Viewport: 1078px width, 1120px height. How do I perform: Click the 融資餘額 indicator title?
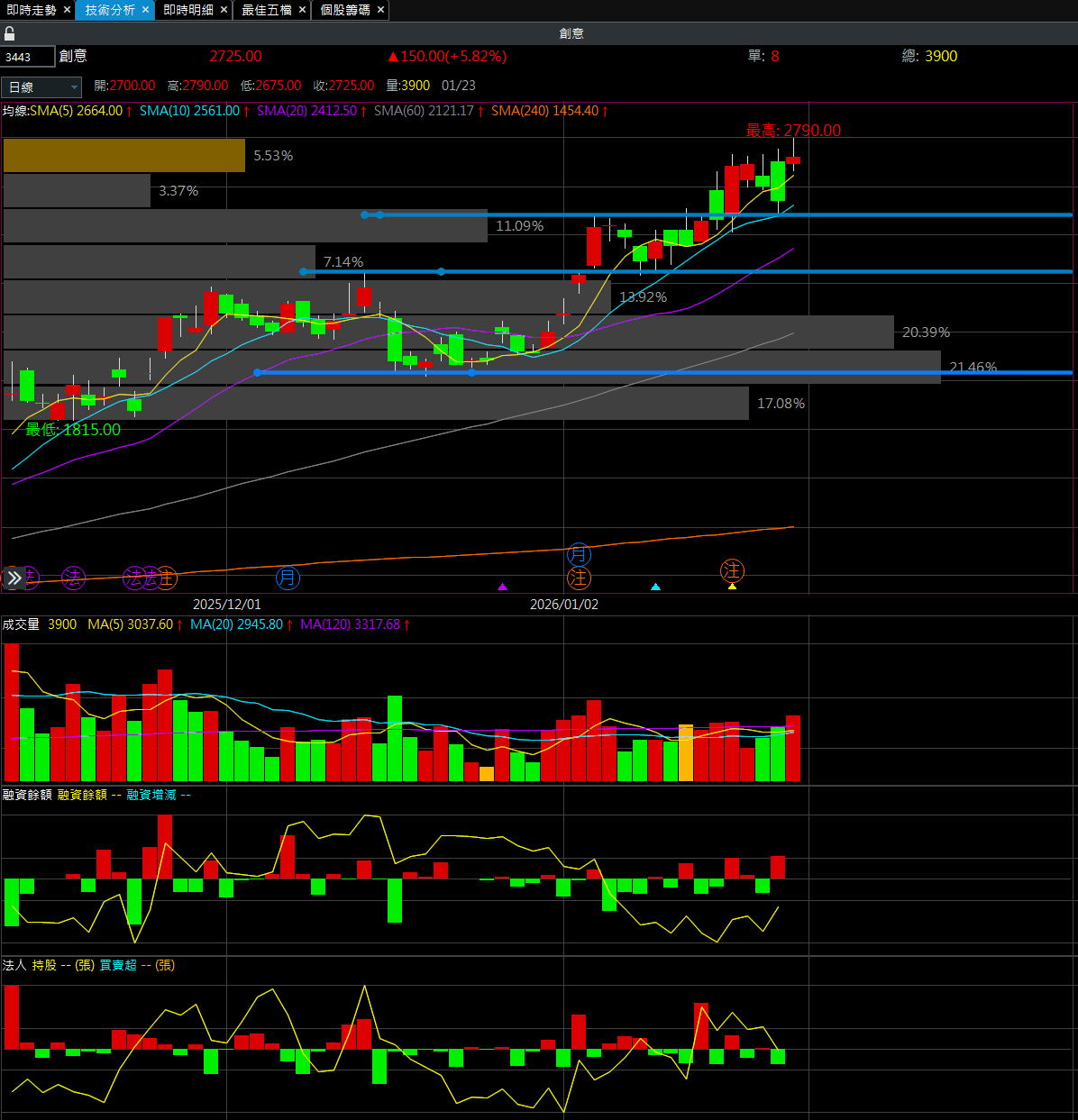[27, 795]
